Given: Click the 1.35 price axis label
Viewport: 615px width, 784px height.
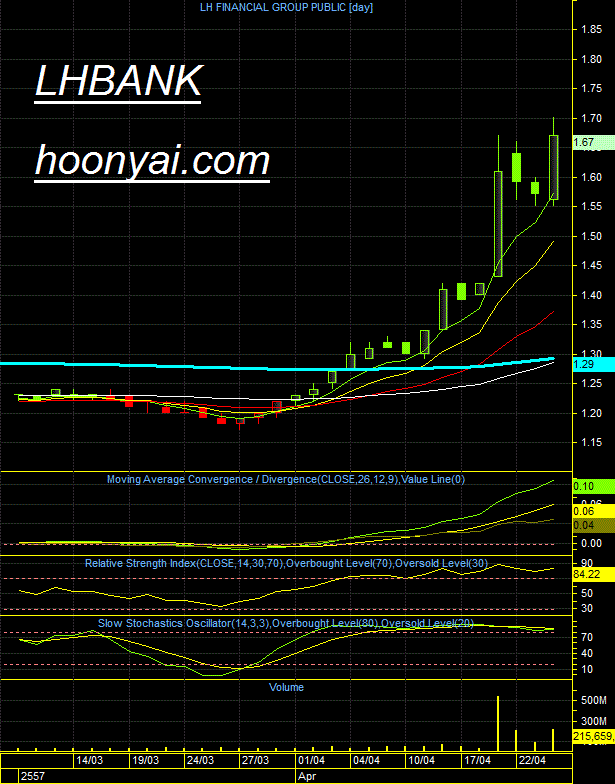Looking at the screenshot, I should (x=592, y=324).
